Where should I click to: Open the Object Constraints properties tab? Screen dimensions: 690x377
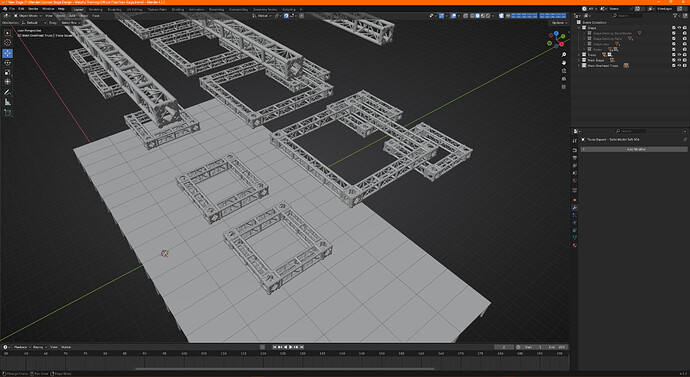(x=575, y=230)
